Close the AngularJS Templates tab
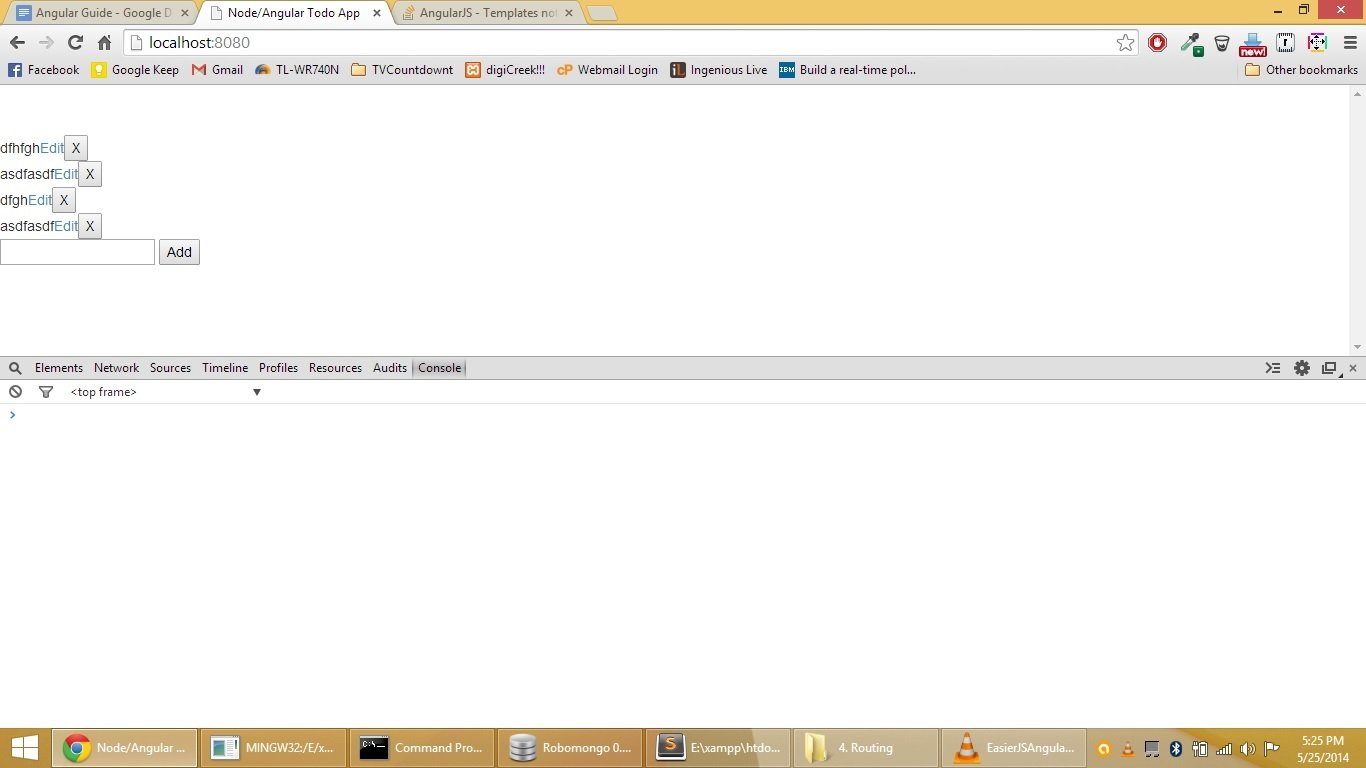 (569, 13)
